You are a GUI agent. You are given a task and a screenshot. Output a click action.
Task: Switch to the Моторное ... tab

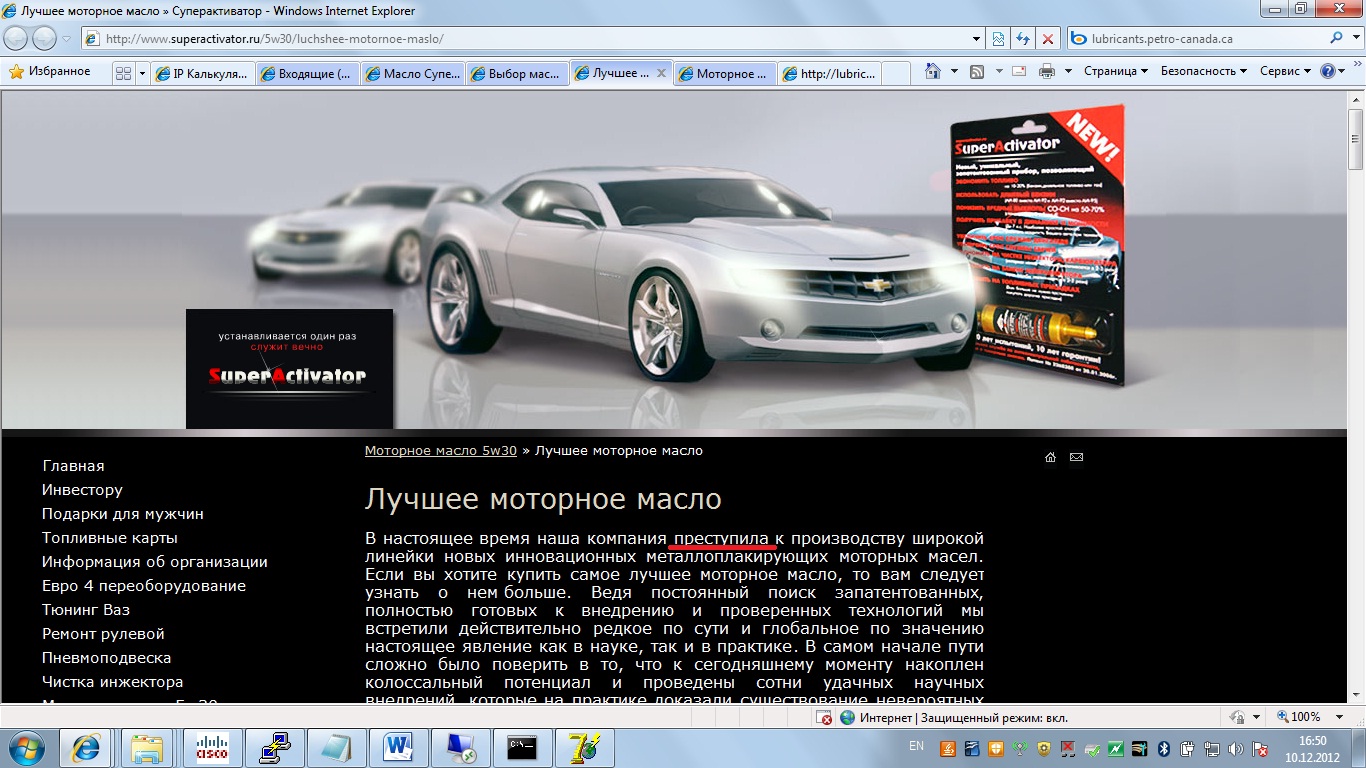(725, 73)
